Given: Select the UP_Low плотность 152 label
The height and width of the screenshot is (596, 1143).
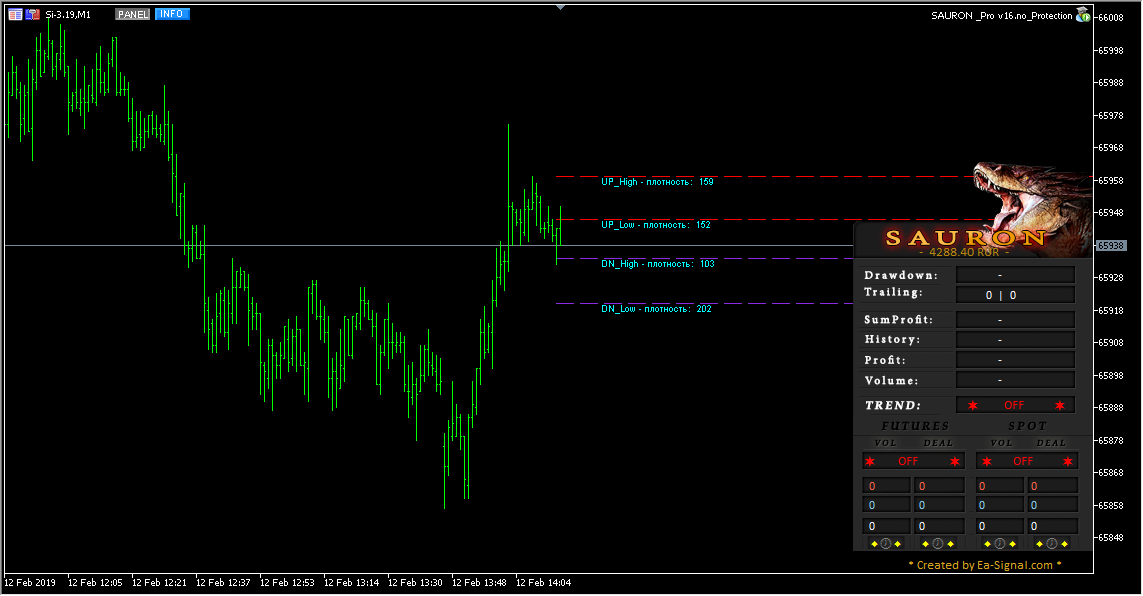Looking at the screenshot, I should click(656, 225).
